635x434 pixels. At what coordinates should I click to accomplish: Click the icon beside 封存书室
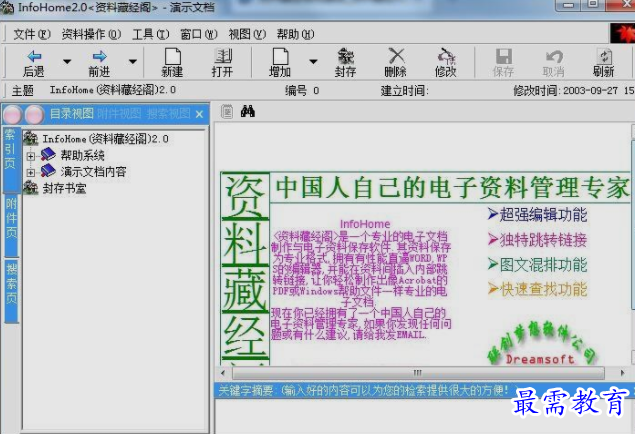(x=30, y=188)
